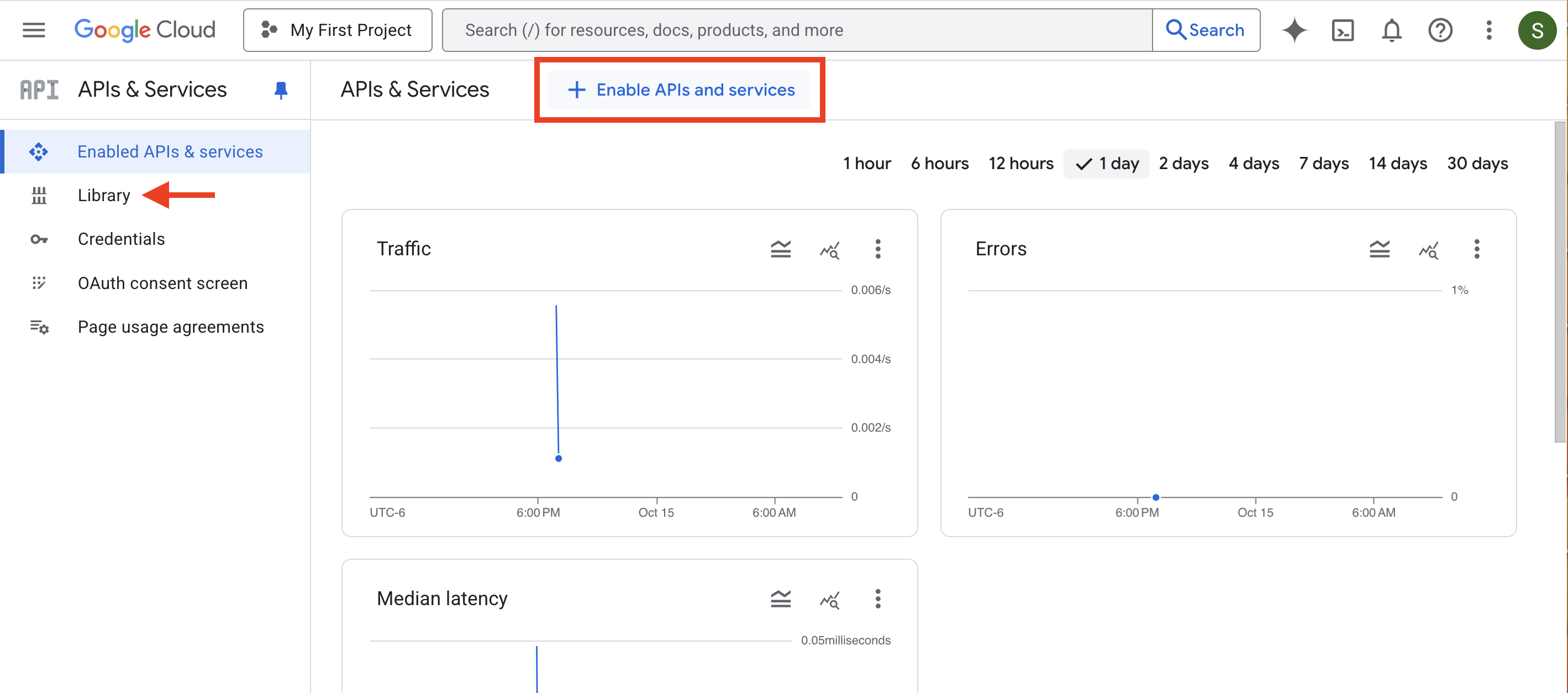Viewport: 1568px width, 693px height.
Task: Open the help question mark icon
Action: (x=1440, y=30)
